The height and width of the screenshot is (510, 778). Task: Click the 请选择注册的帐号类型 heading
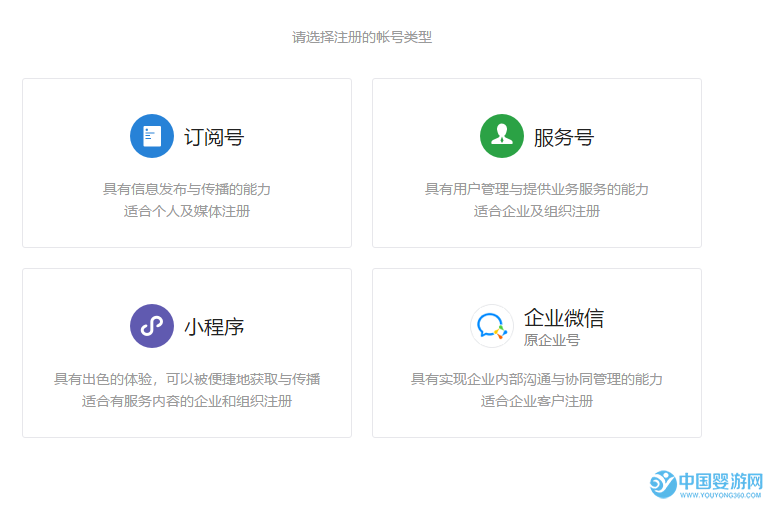362,37
